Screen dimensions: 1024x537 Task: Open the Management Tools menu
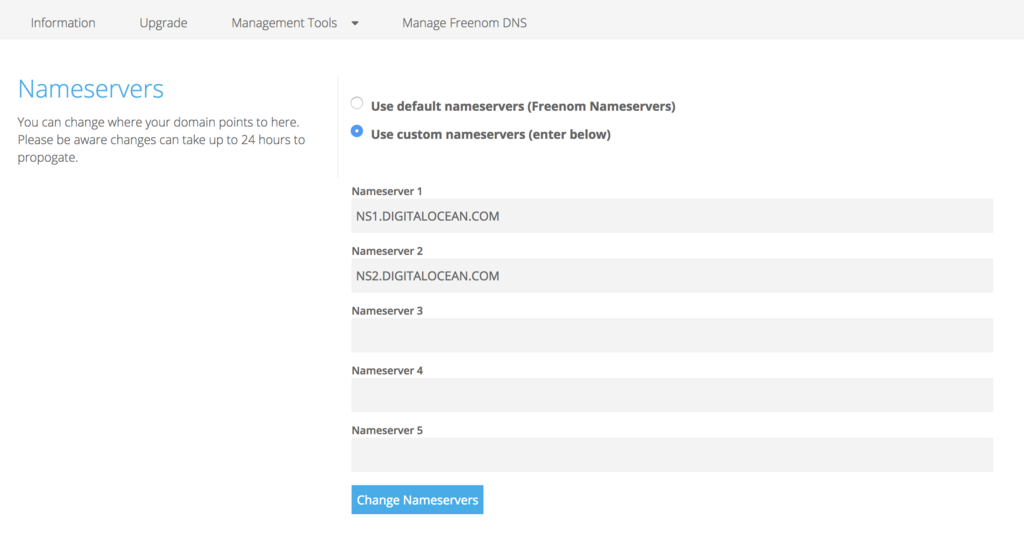point(284,22)
